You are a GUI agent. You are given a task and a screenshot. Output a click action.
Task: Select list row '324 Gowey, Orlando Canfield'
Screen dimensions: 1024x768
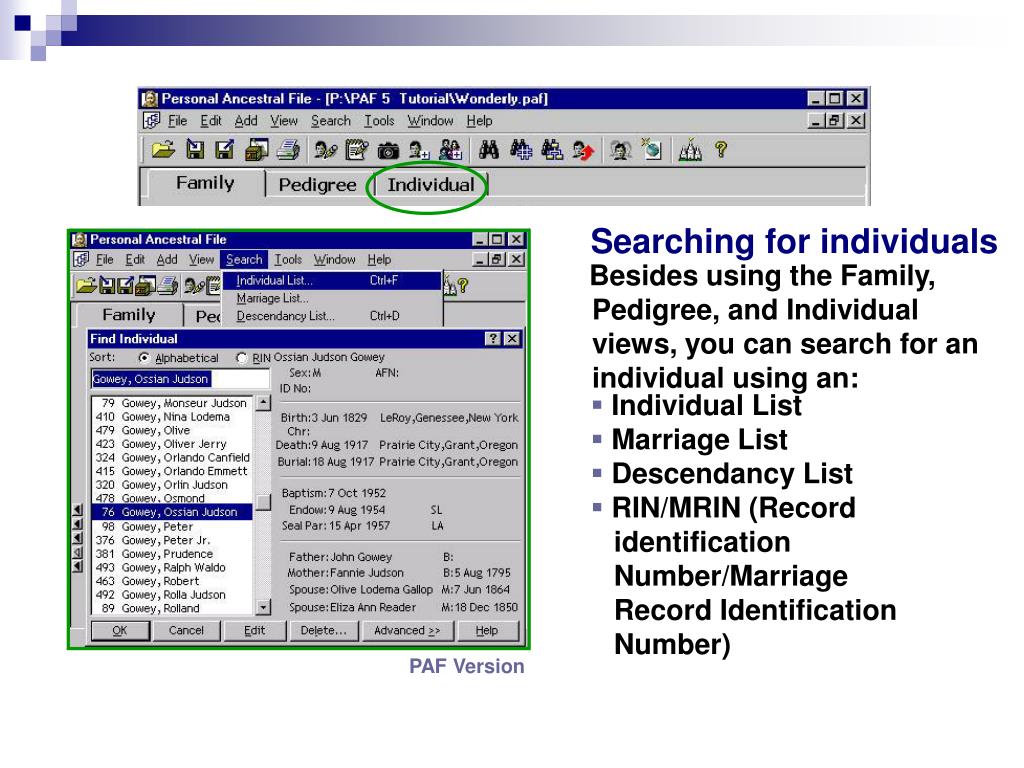pos(172,458)
